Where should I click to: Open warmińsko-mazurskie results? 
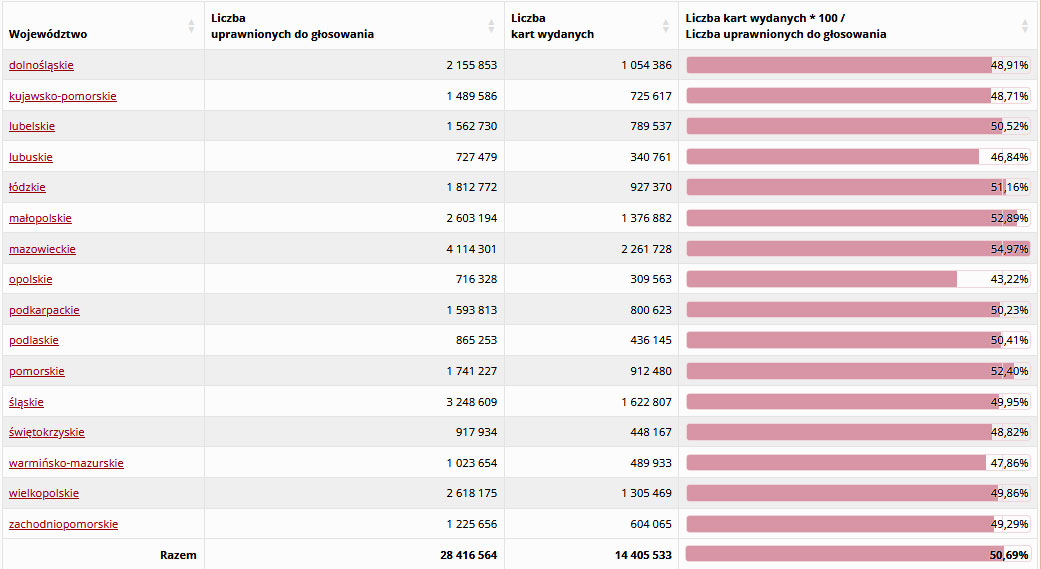(x=66, y=463)
